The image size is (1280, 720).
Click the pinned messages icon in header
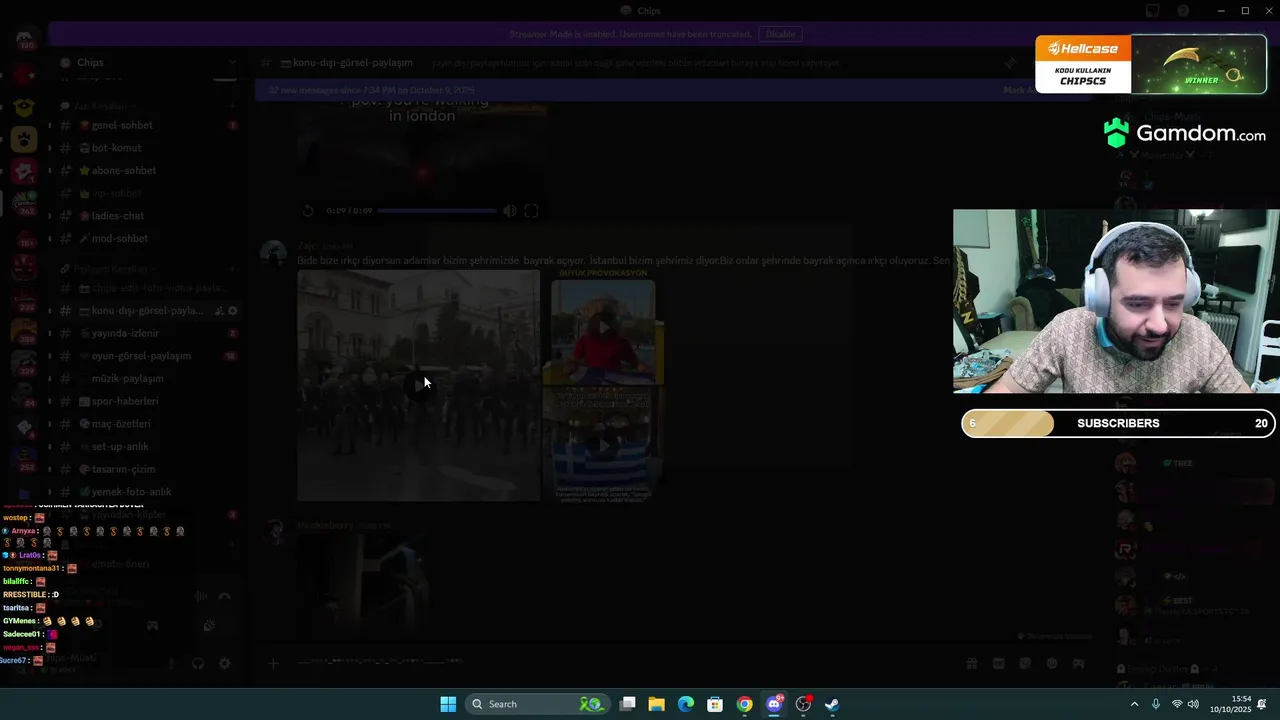pos(1010,63)
